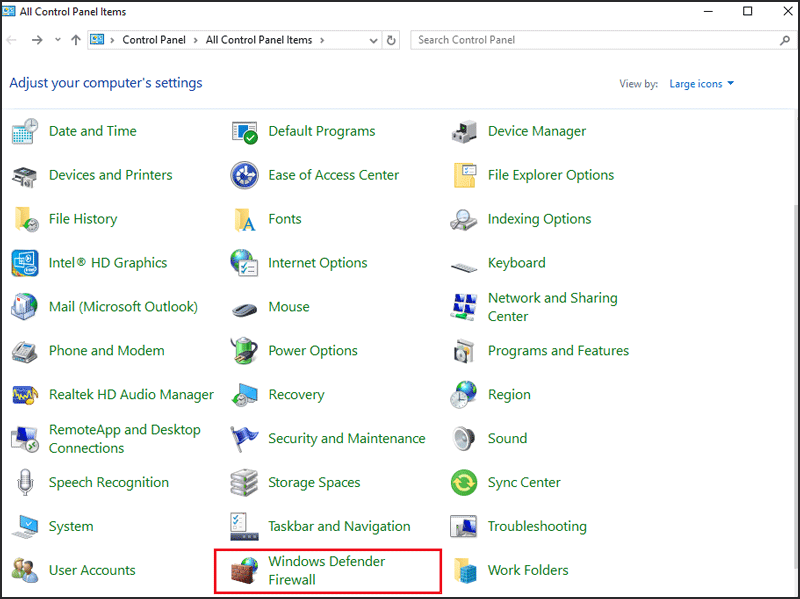This screenshot has width=800, height=599.
Task: Click the Control Panel icon in address bar
Action: point(97,40)
